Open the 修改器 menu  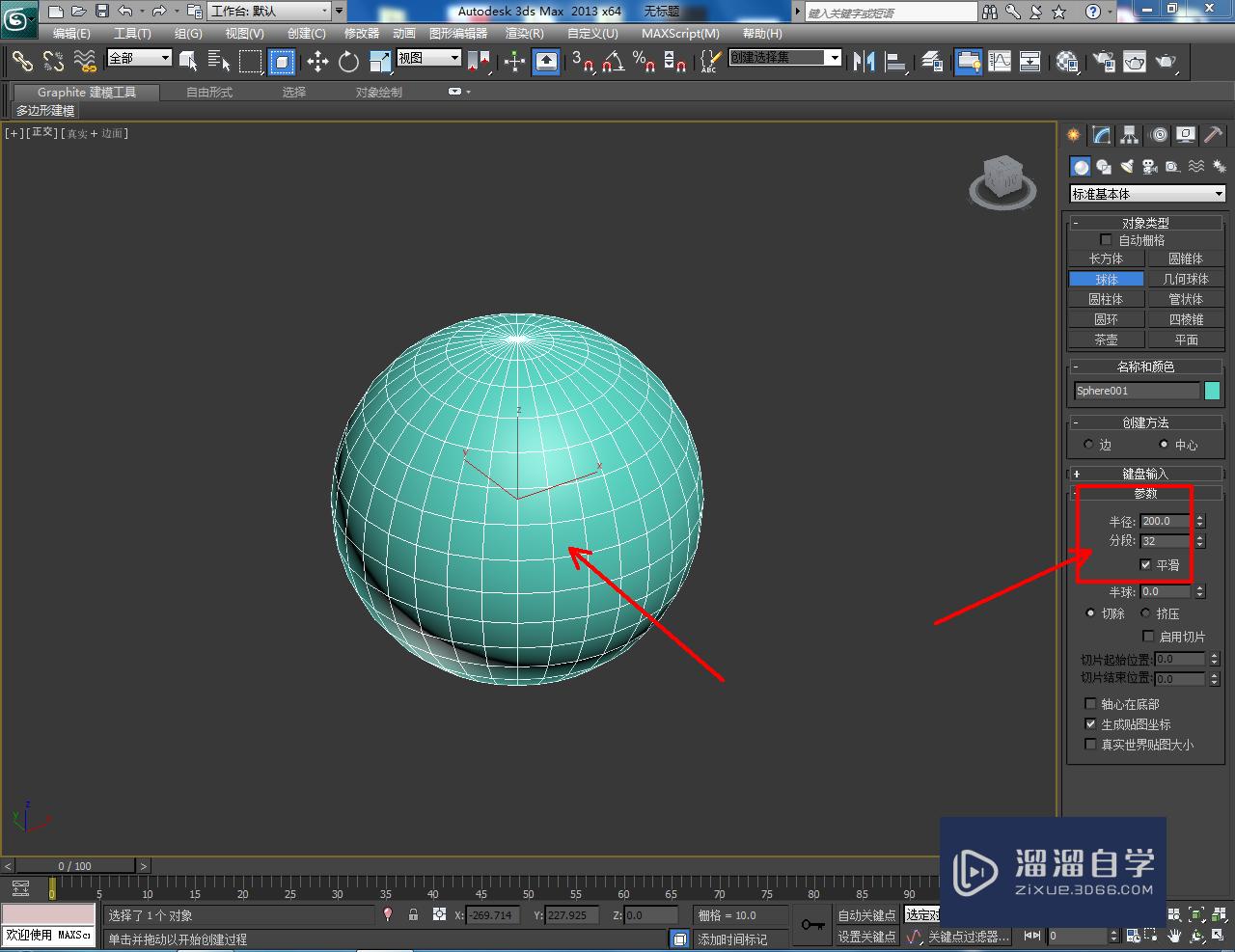tap(362, 34)
